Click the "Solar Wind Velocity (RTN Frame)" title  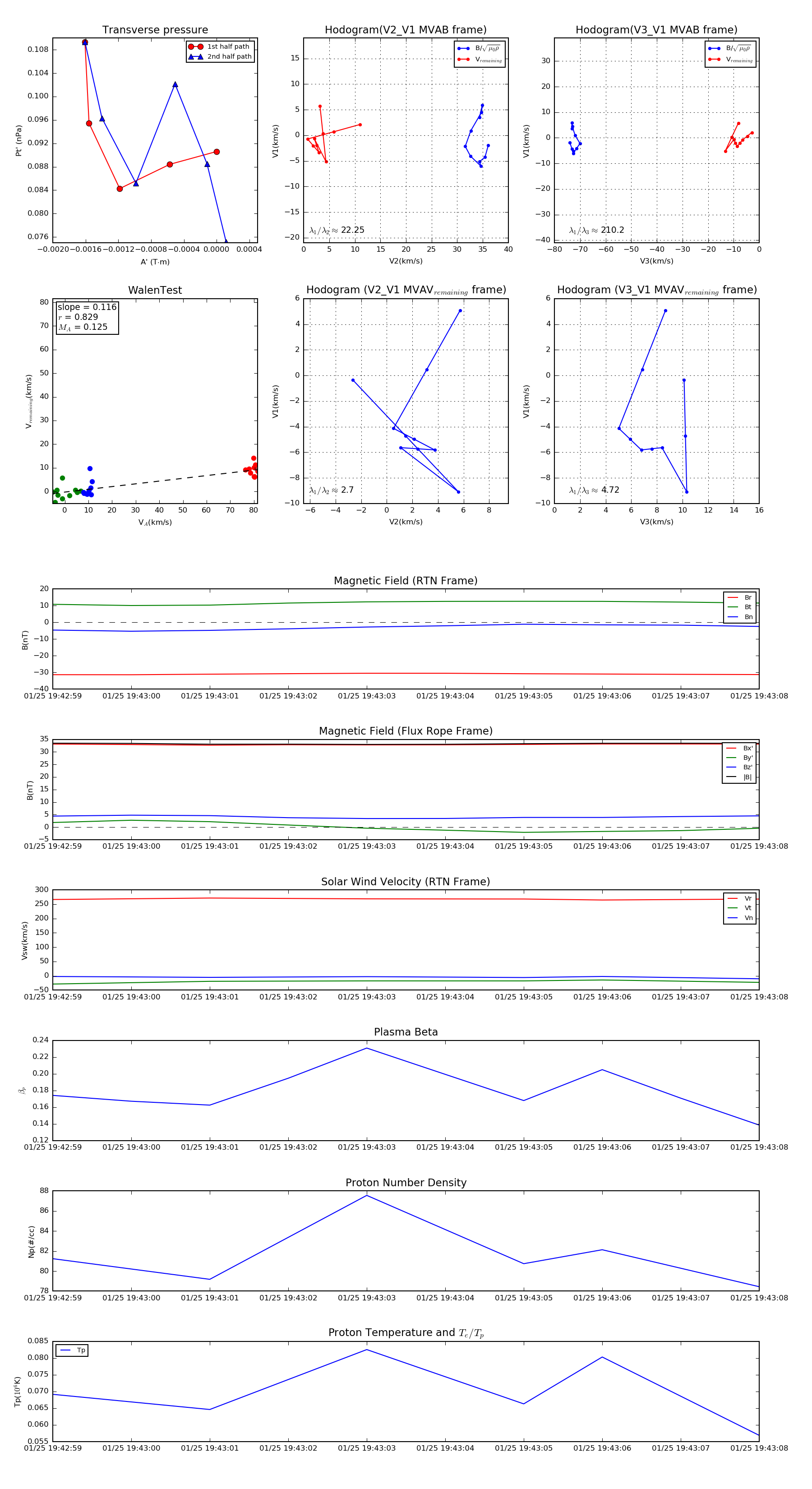point(406,882)
